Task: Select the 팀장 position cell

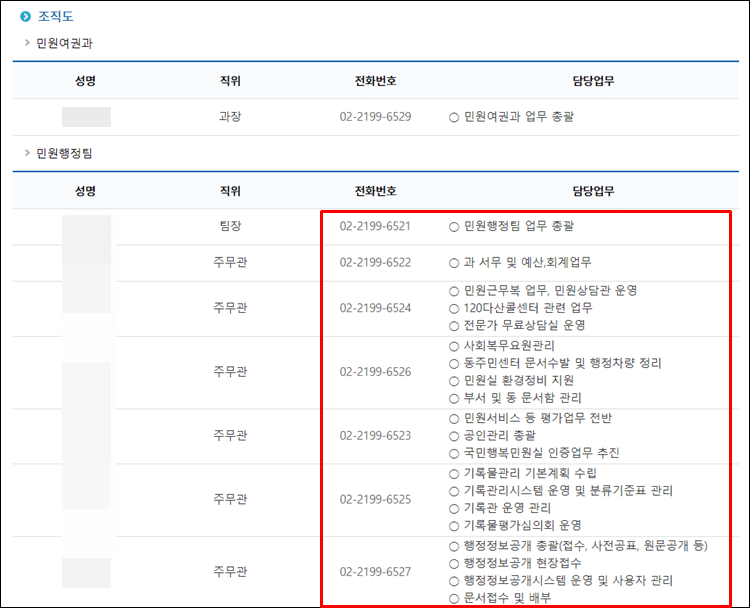Action: pos(230,226)
